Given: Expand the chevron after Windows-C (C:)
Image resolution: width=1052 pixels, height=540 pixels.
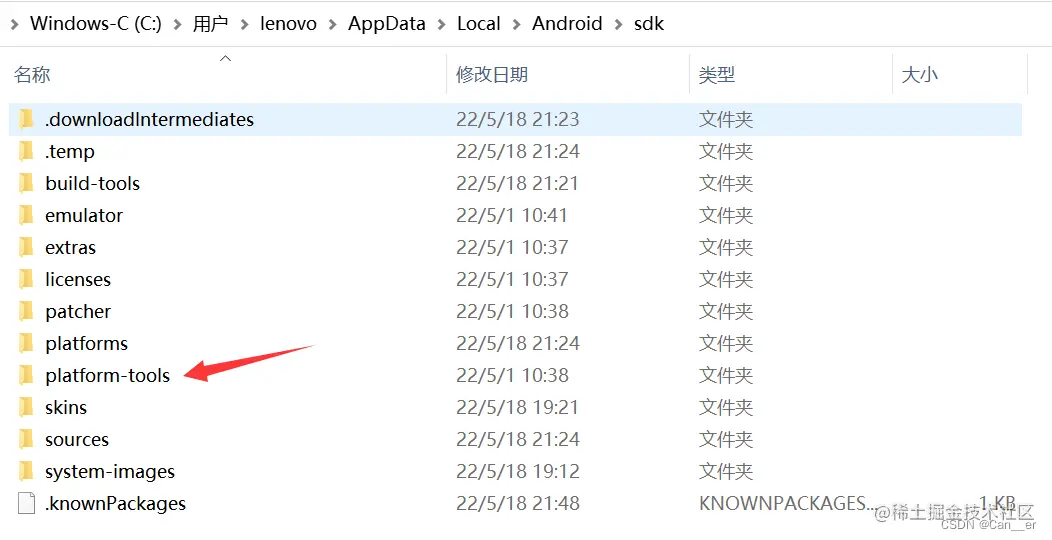Looking at the screenshot, I should (177, 25).
